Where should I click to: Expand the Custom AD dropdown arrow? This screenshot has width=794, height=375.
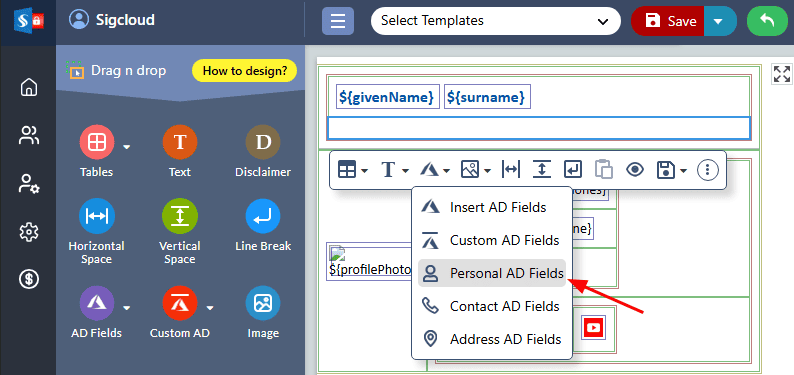click(210, 308)
